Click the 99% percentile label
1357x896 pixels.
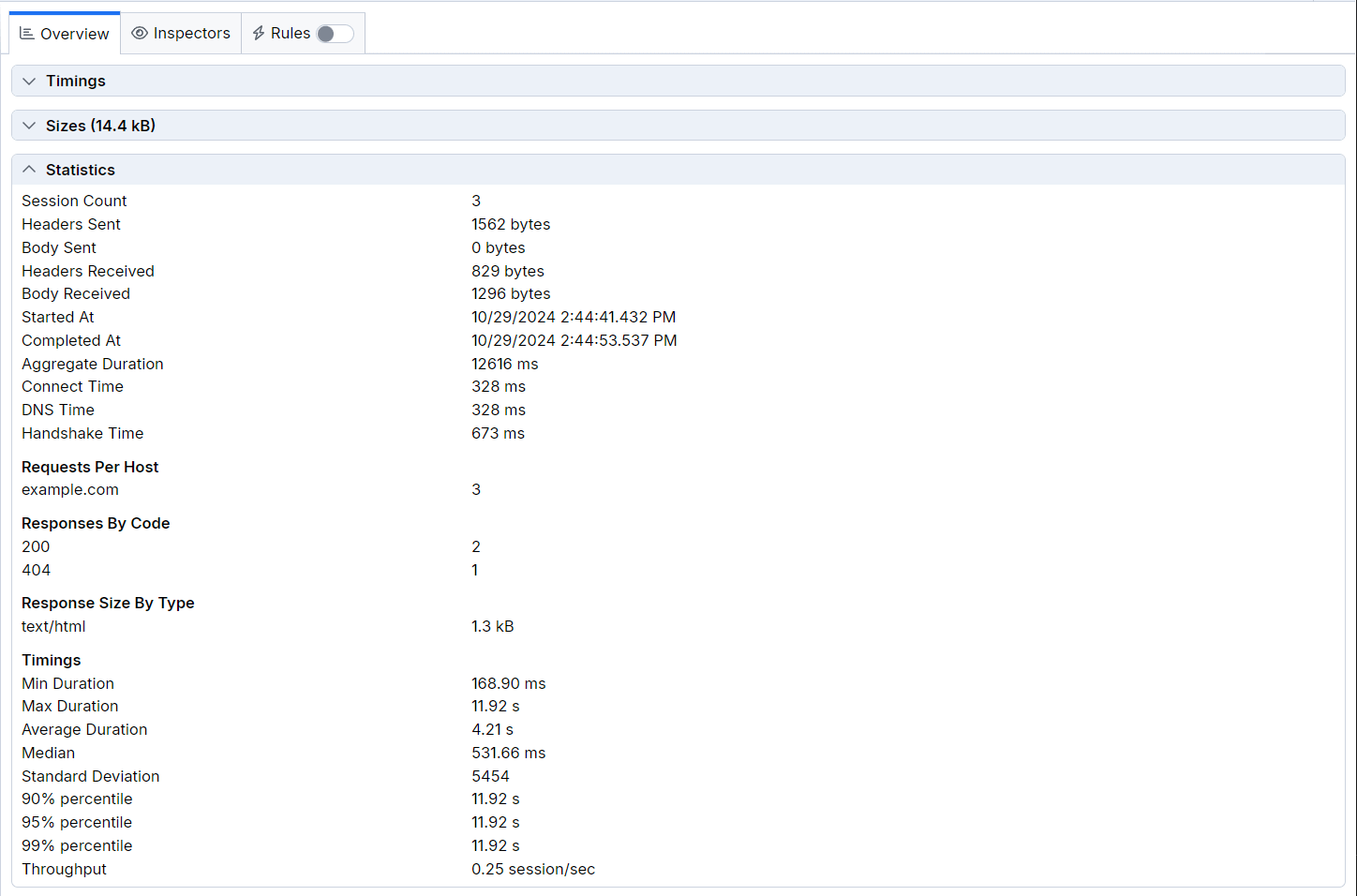[x=77, y=845]
